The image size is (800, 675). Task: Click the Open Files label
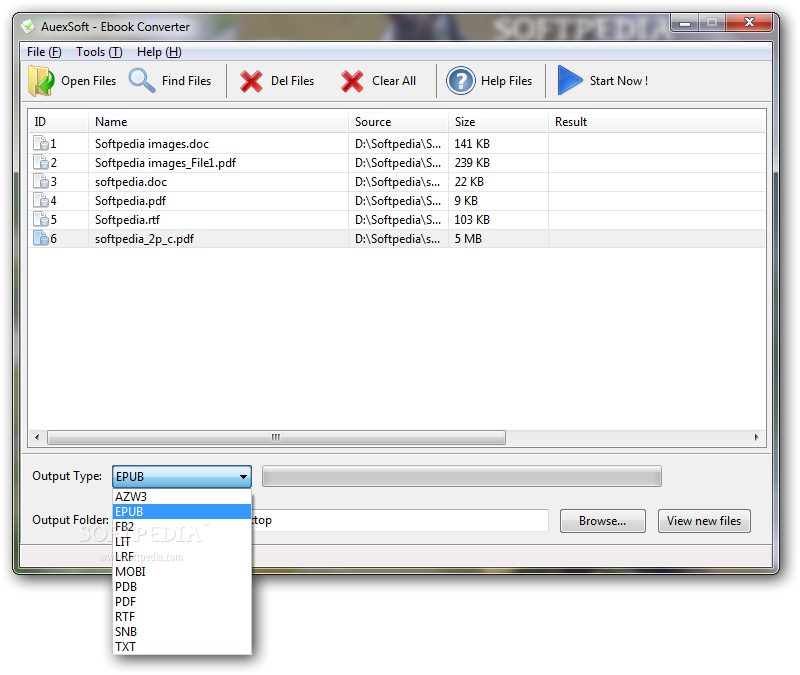89,81
